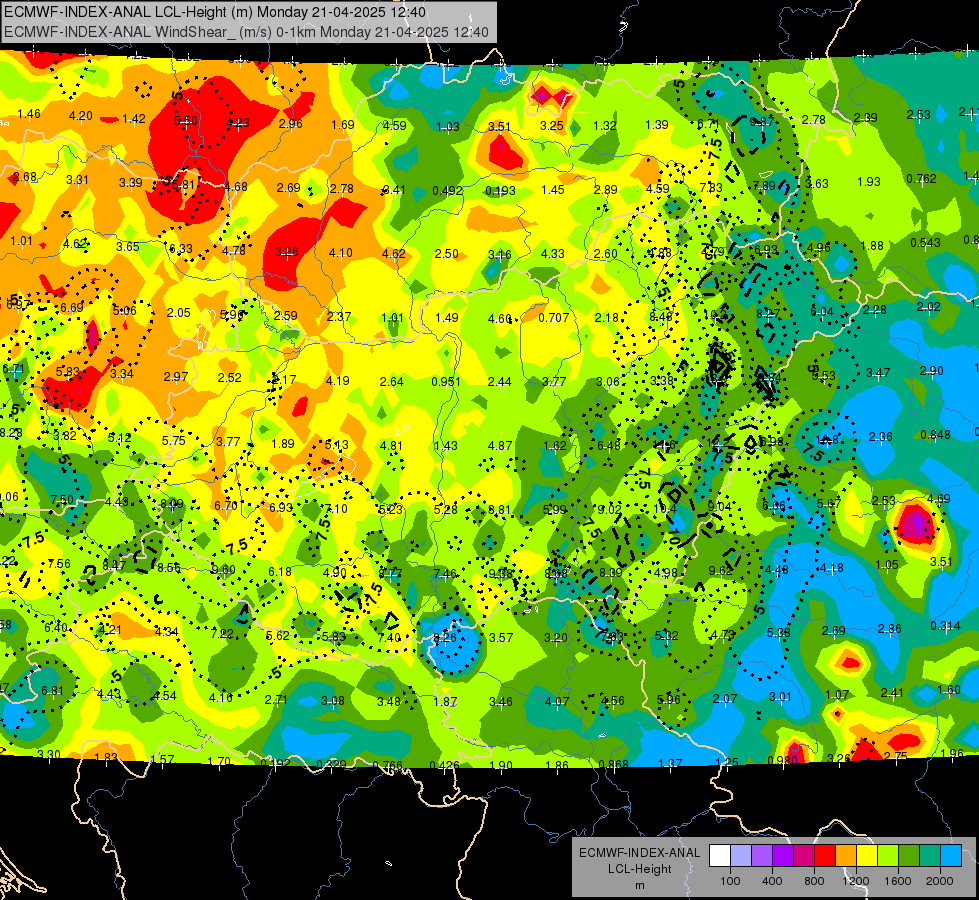979x900 pixels.
Task: Click the 4.10 wind shear value
Action: [341, 253]
